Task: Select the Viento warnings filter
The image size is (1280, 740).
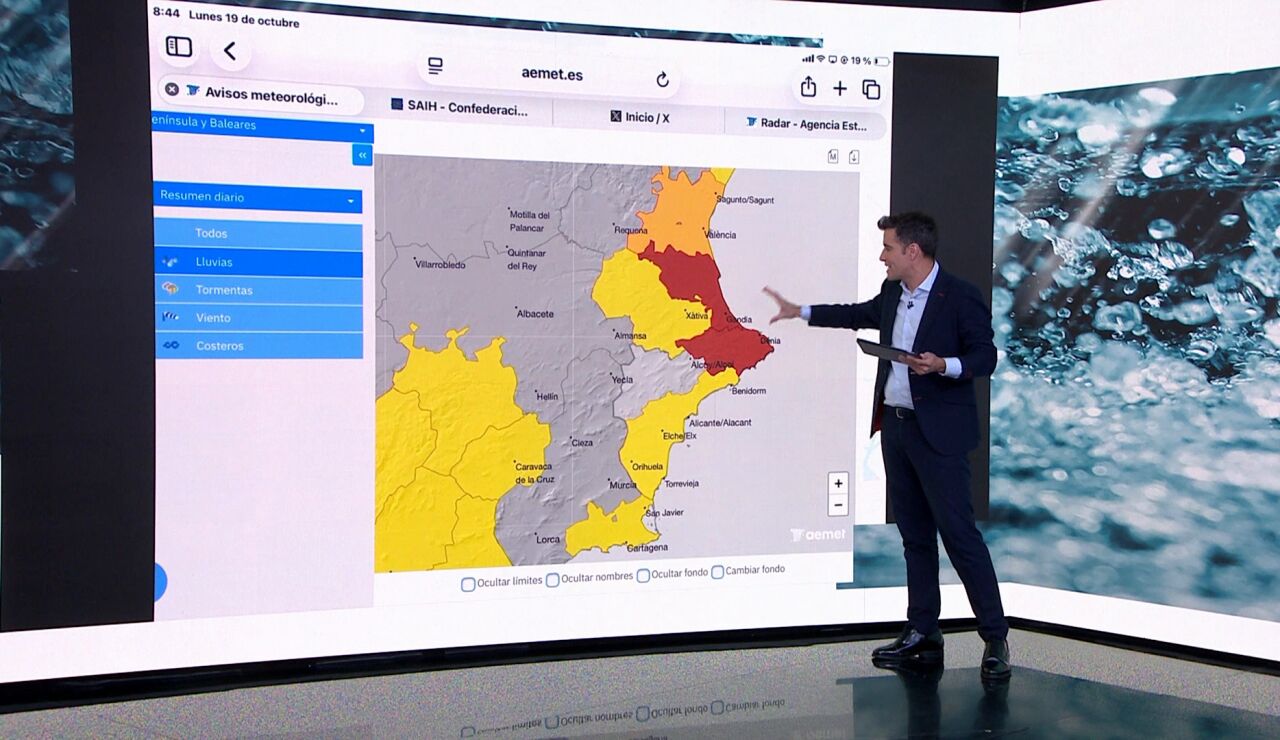Action: (x=257, y=318)
